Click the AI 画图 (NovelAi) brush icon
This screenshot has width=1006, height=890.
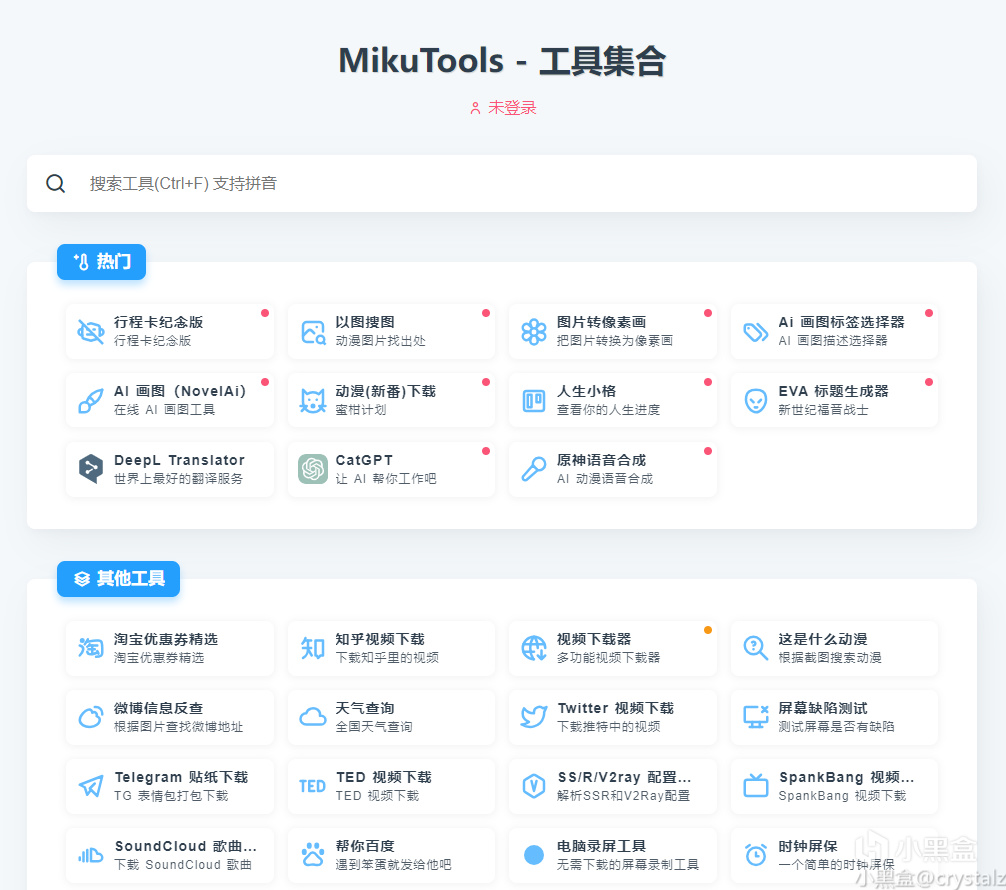90,401
